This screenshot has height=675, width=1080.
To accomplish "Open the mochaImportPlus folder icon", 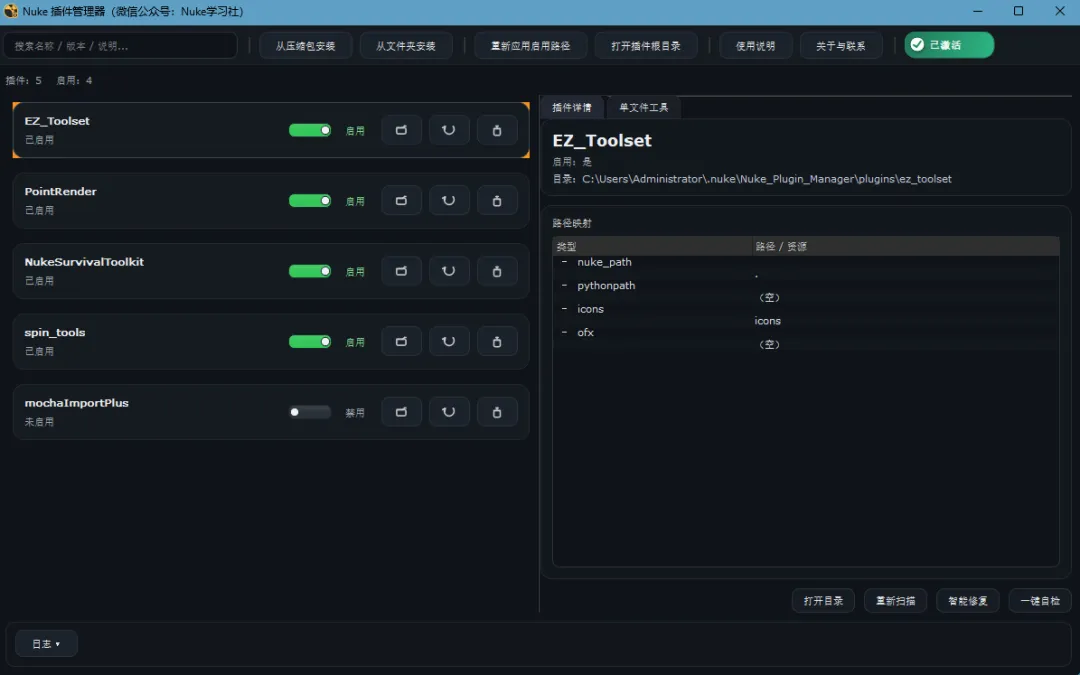I will tap(402, 412).
